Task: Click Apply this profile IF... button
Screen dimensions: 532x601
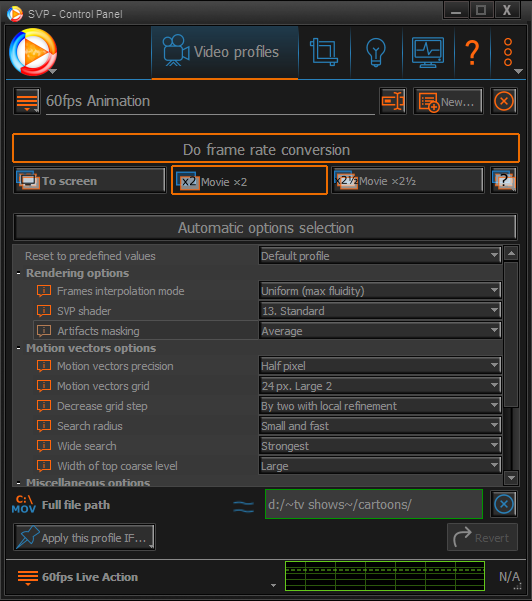Action: click(85, 537)
